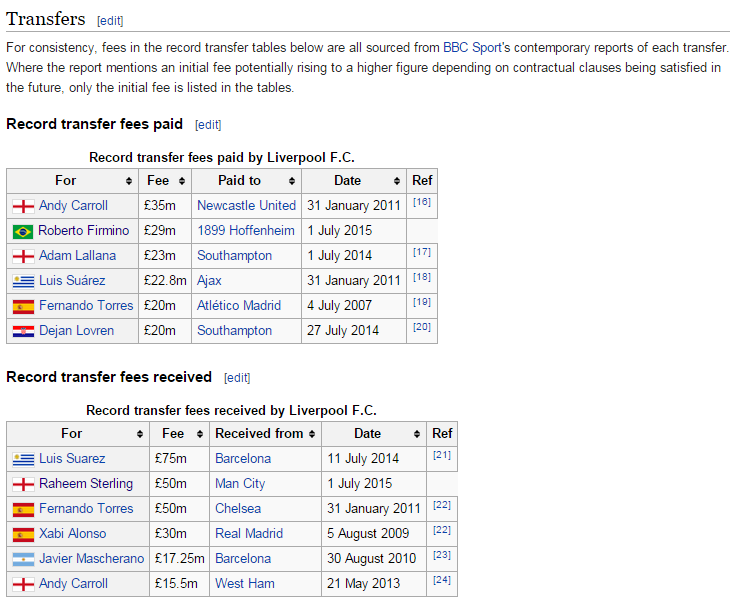Open Southampton link in Adam Lallana row
Image resolution: width=738 pixels, height=611 pixels.
(x=234, y=256)
